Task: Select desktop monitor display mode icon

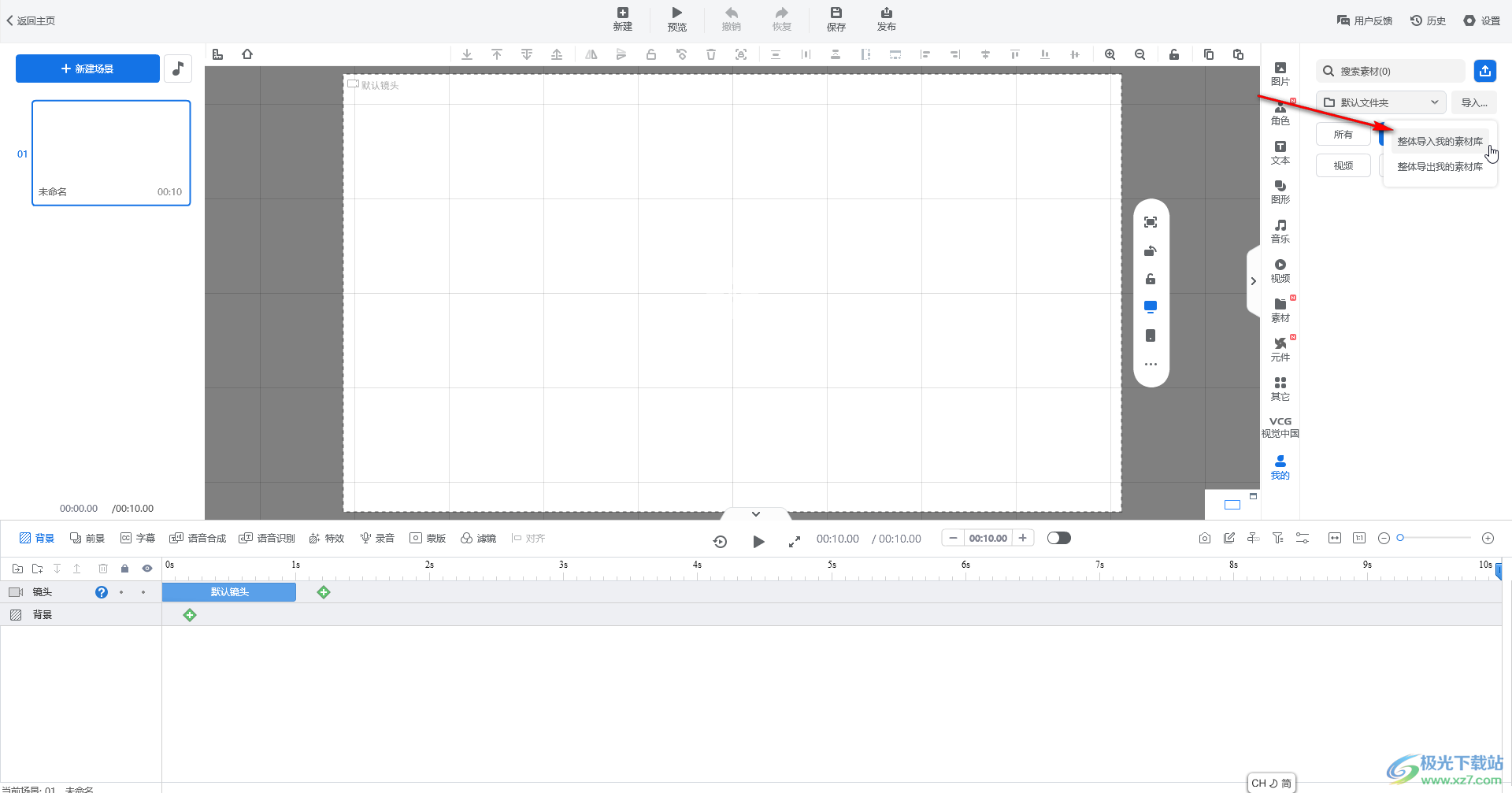Action: point(1151,306)
